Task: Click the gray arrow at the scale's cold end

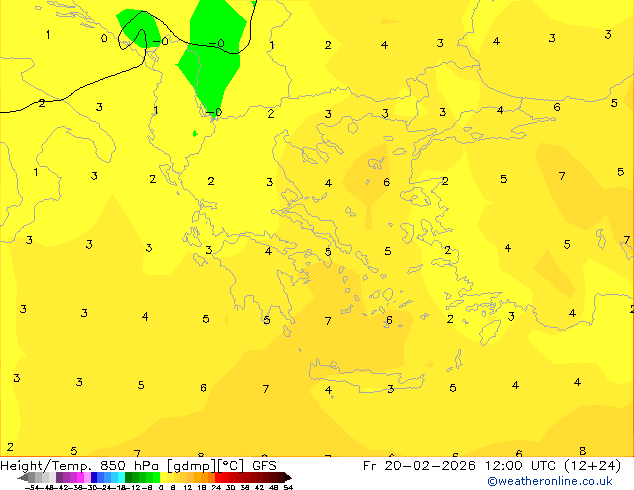Action: pos(22,477)
